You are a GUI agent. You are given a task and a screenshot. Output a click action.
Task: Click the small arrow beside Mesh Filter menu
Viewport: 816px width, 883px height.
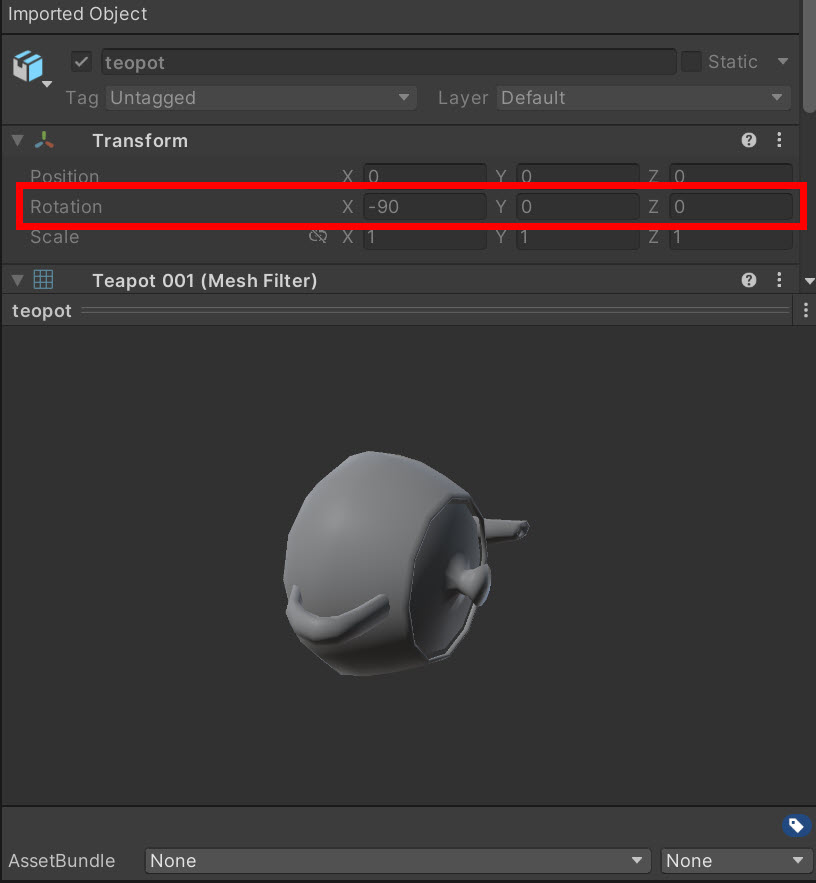(x=809, y=281)
